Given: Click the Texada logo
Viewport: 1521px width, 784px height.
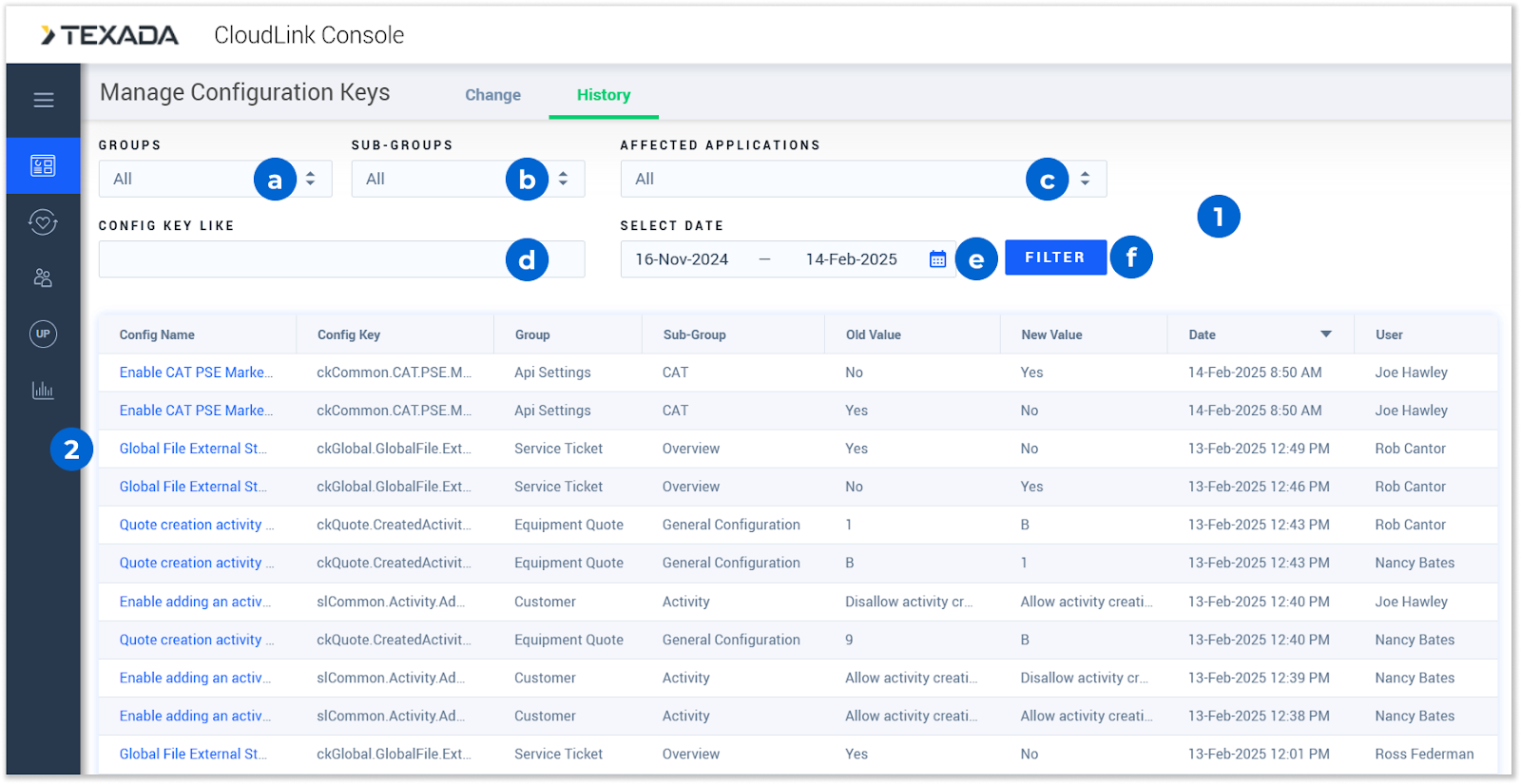Looking at the screenshot, I should pos(109,35).
